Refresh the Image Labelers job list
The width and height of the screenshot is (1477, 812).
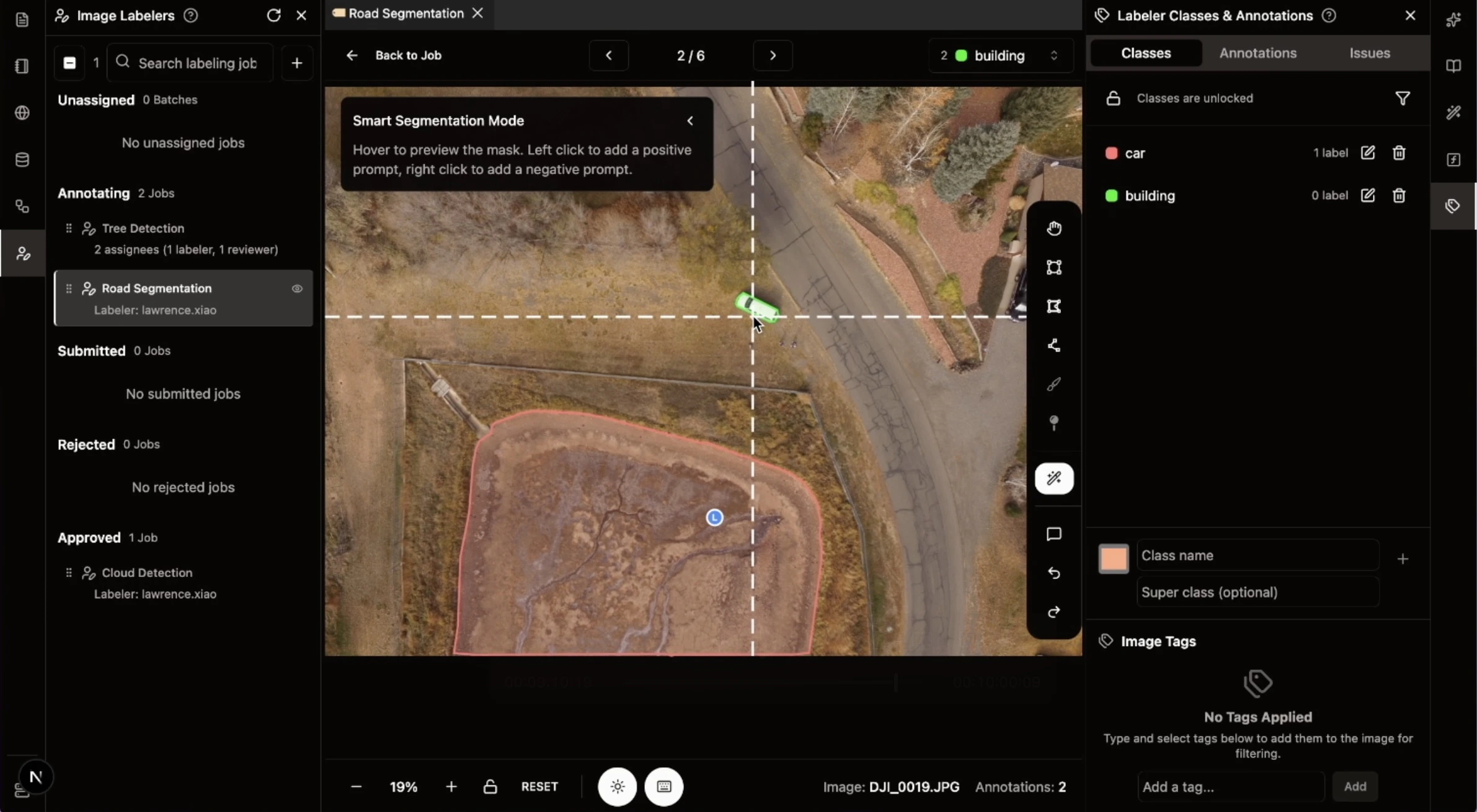coord(273,15)
